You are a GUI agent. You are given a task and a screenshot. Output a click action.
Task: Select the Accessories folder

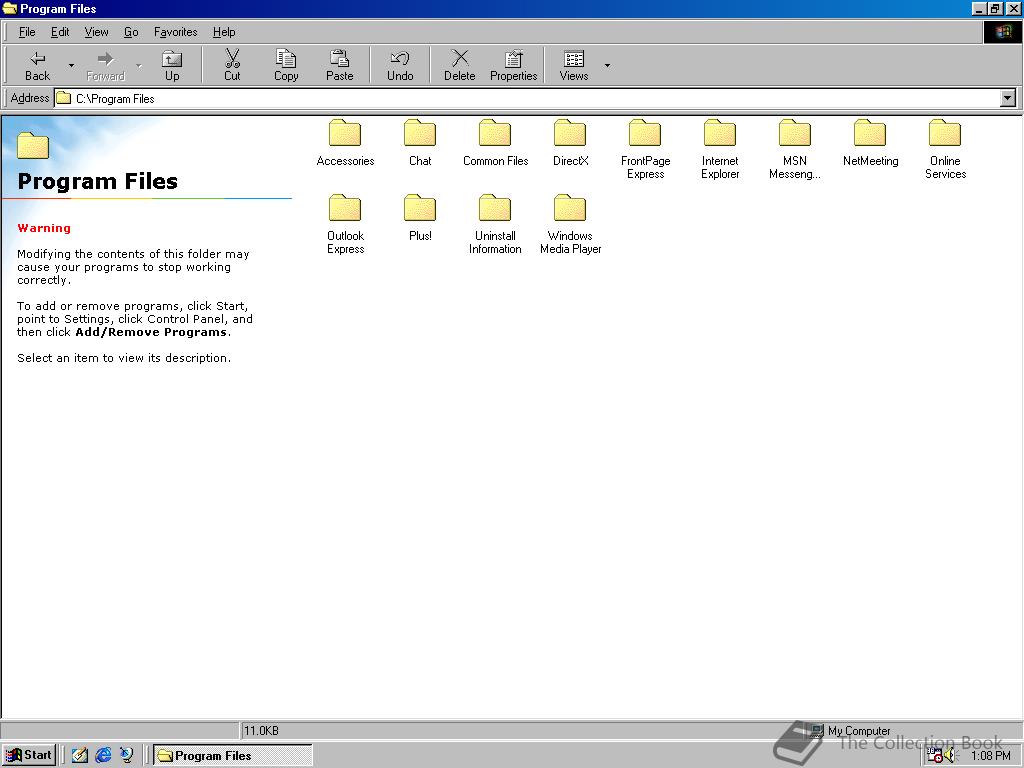point(345,143)
